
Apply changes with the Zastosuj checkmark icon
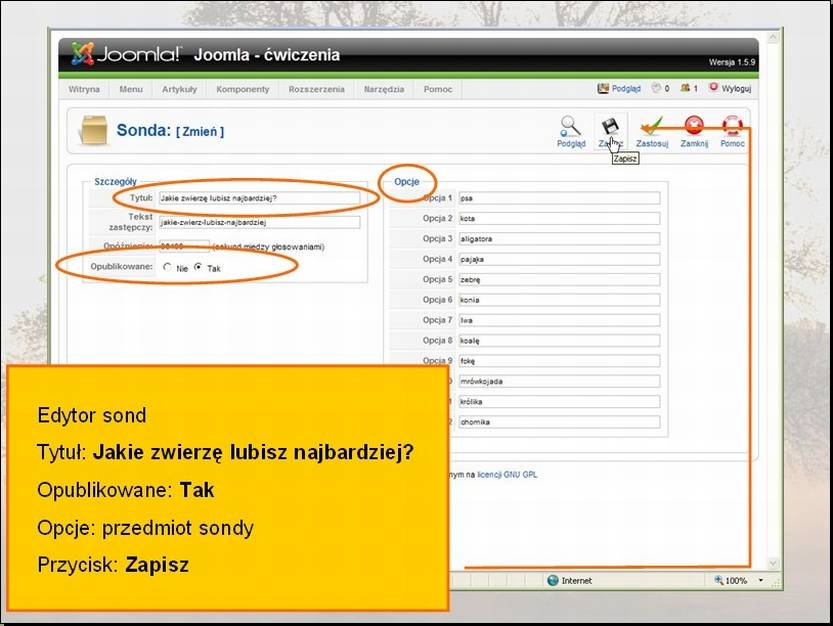point(652,126)
